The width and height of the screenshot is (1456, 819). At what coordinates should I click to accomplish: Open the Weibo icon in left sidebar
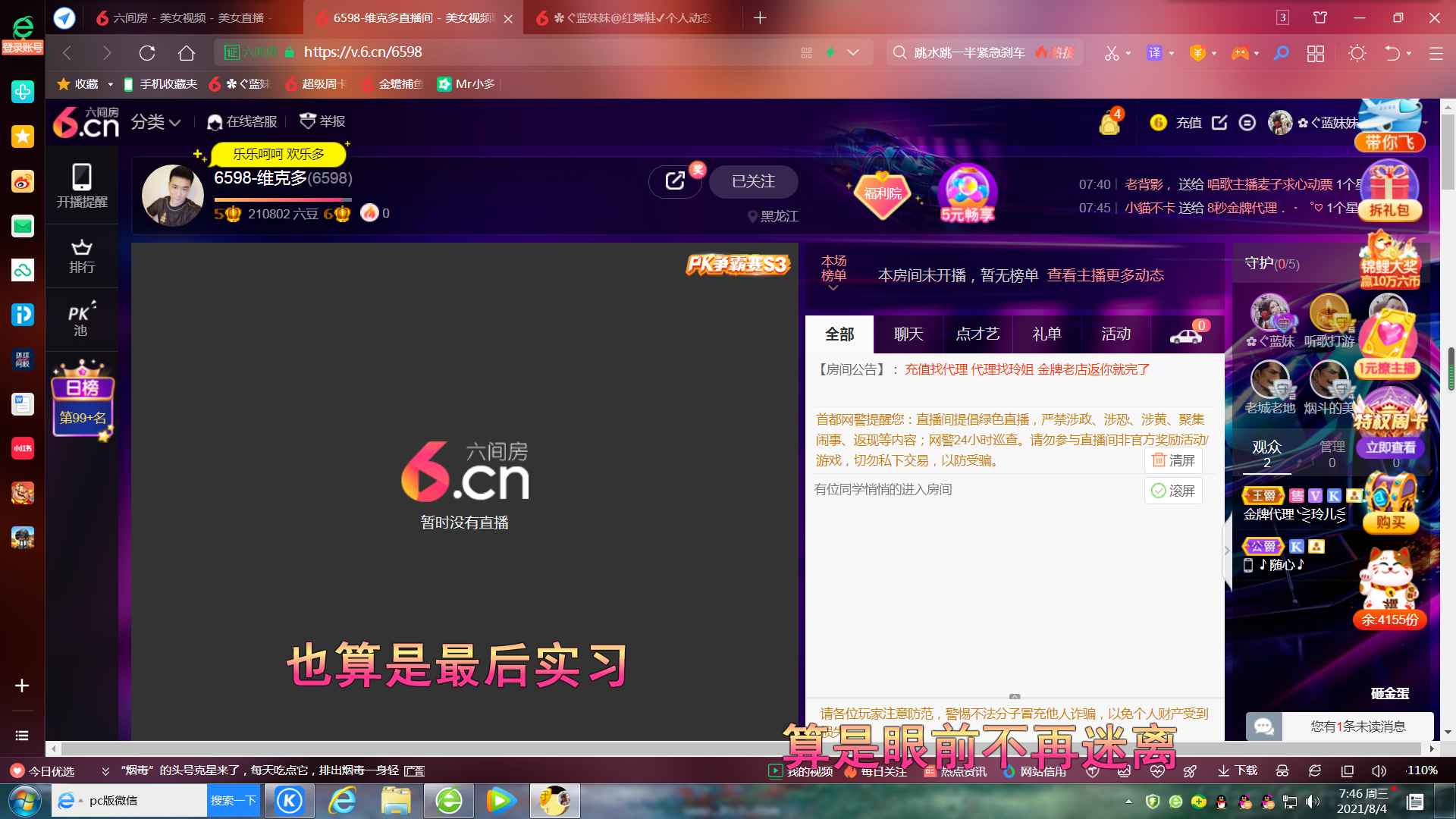click(x=22, y=181)
